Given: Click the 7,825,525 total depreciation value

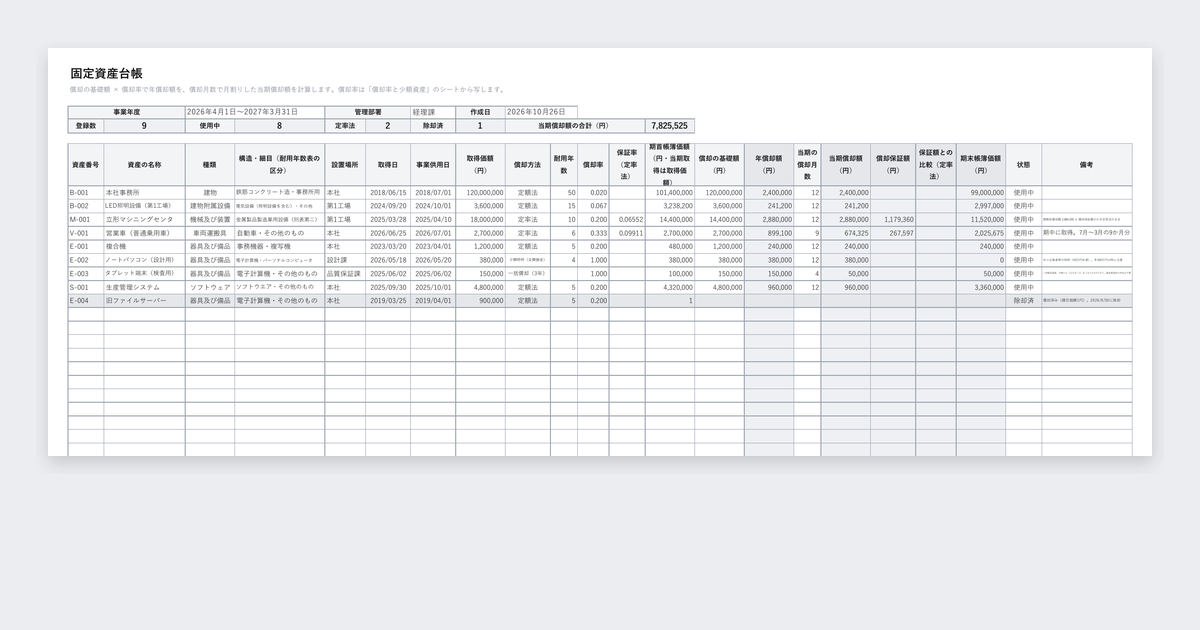Looking at the screenshot, I should [x=669, y=126].
